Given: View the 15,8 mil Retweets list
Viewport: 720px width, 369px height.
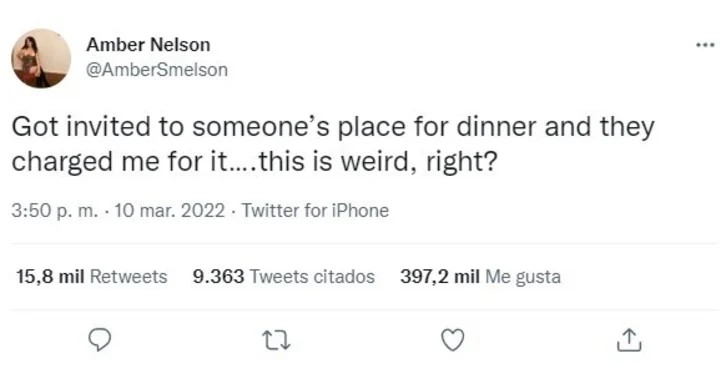Looking at the screenshot, I should point(91,277).
